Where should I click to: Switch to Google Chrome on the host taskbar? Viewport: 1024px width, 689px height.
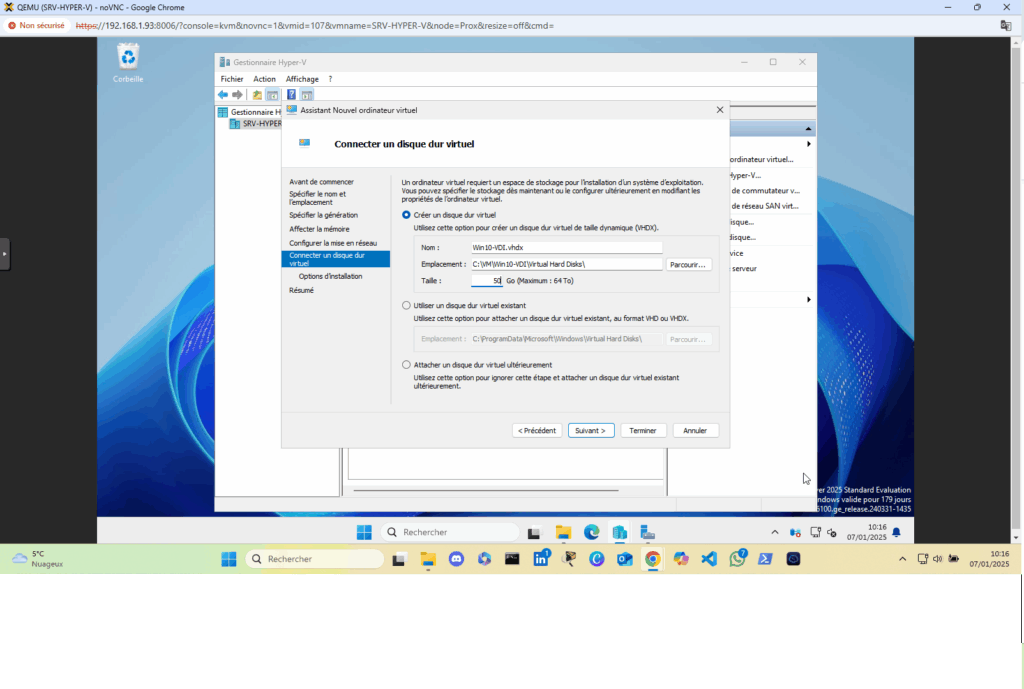(x=652, y=559)
